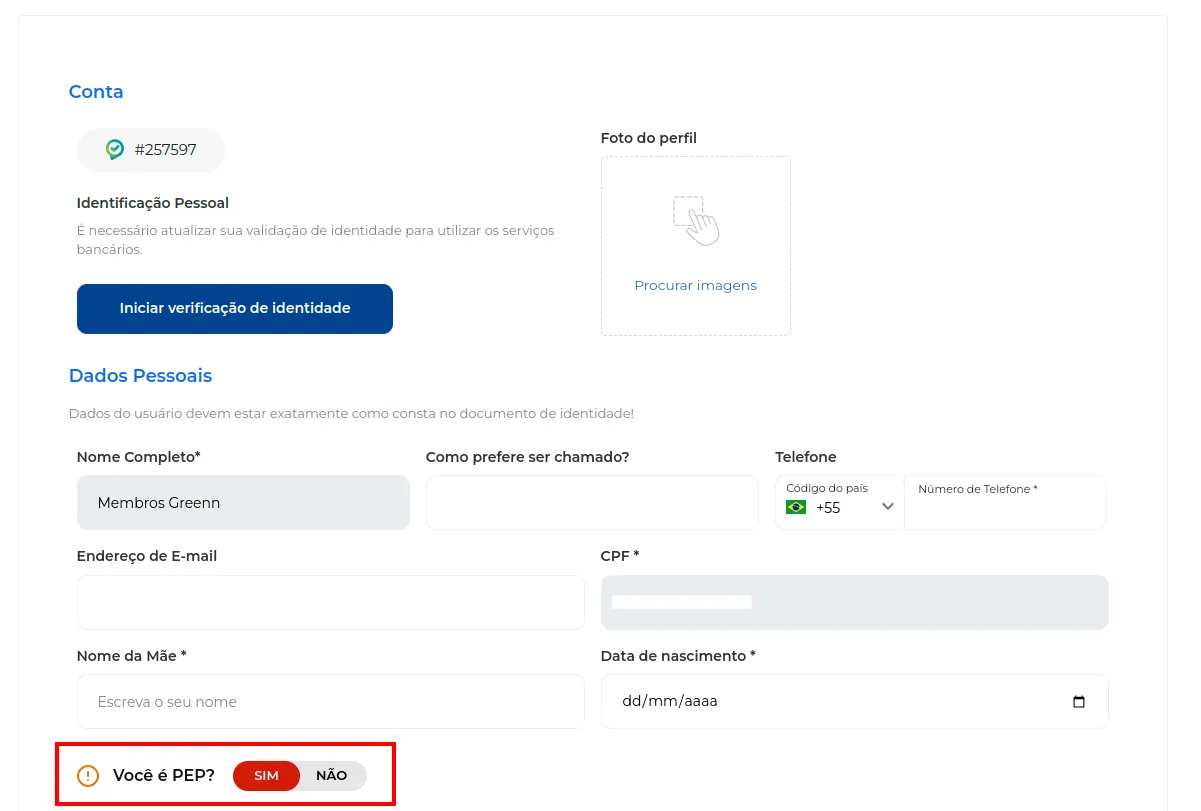Click the Conta section heading
1201x811 pixels.
click(96, 92)
